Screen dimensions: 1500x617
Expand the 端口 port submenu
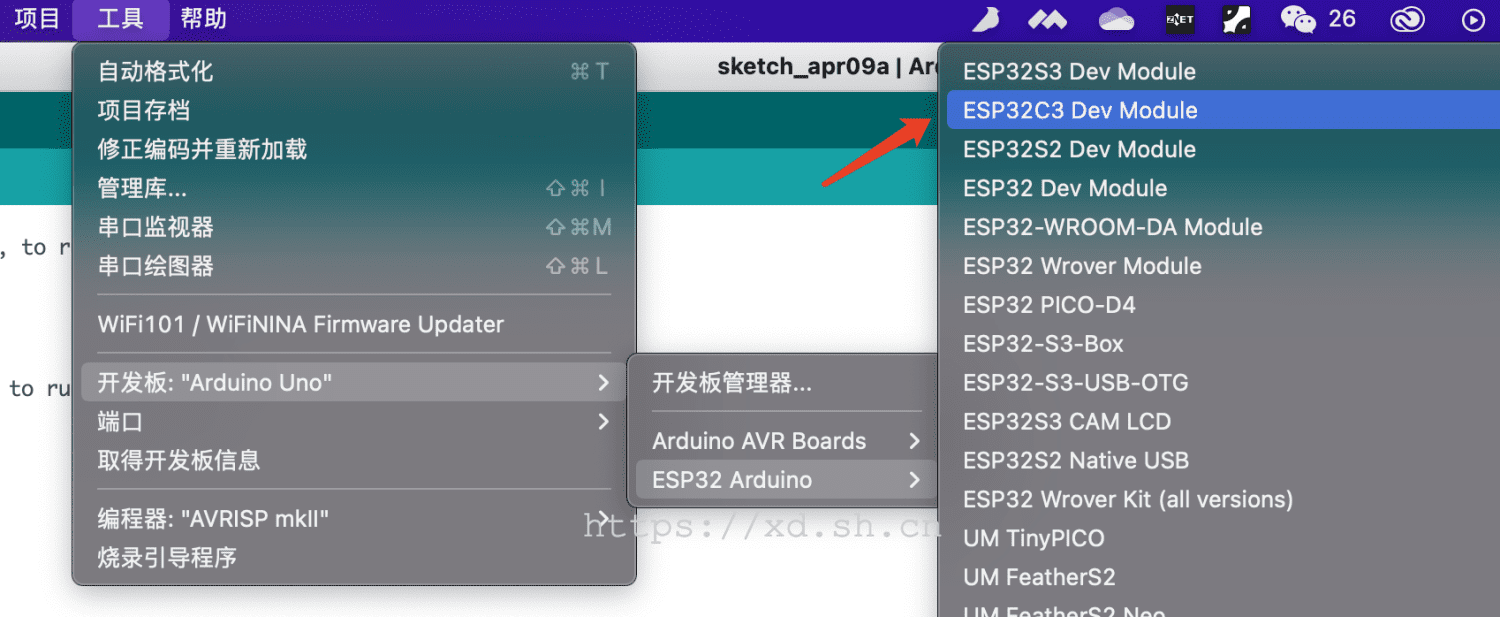point(354,421)
